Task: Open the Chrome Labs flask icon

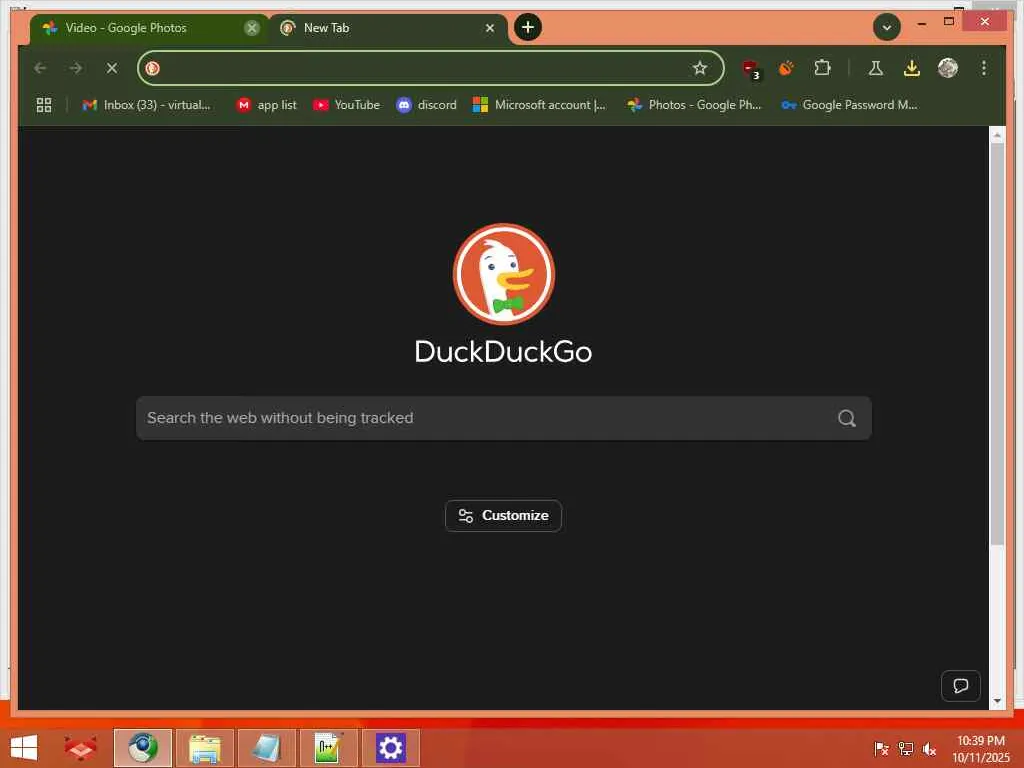Action: (x=876, y=68)
